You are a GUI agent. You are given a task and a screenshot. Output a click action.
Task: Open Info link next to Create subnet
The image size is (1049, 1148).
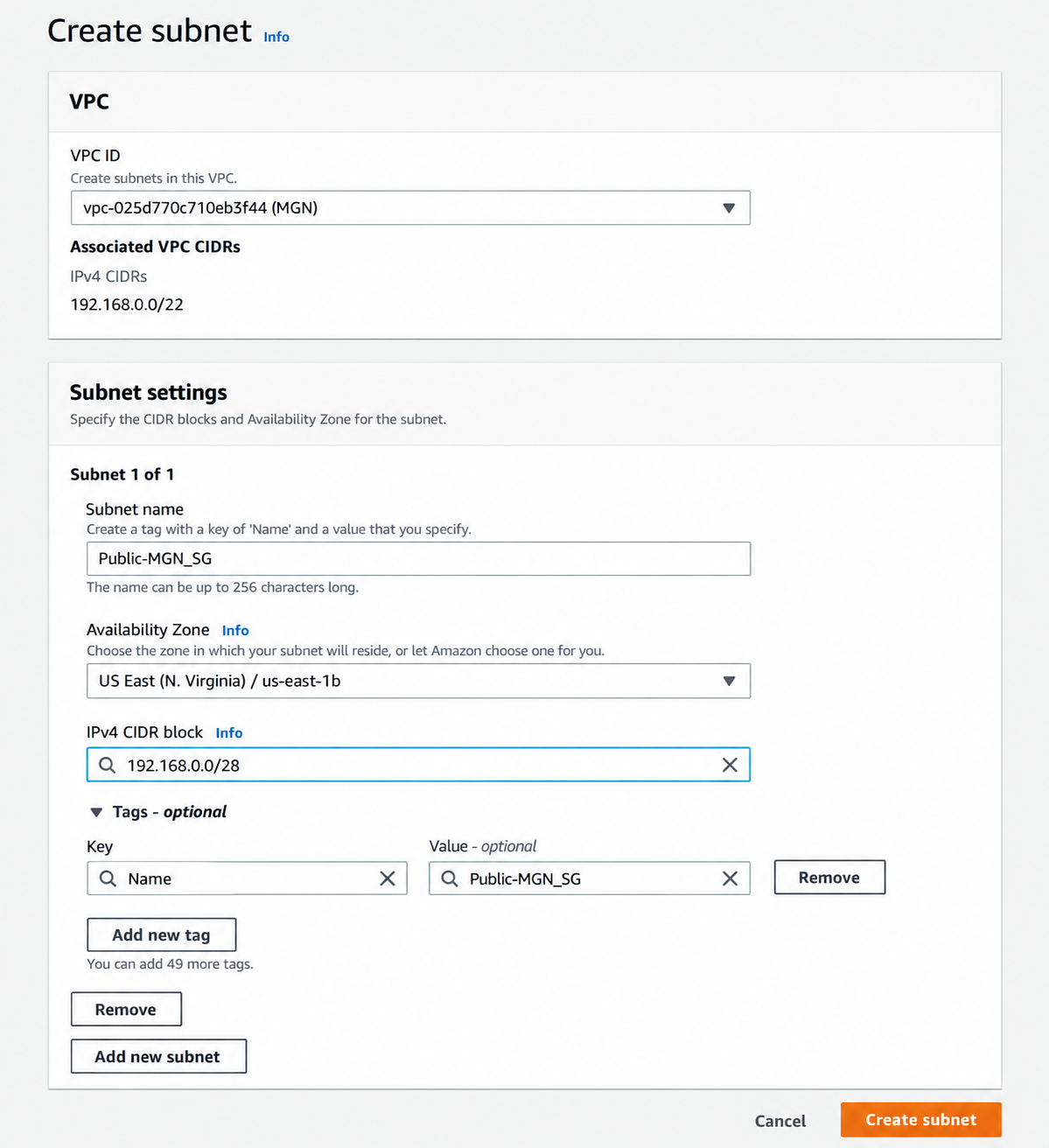(276, 37)
